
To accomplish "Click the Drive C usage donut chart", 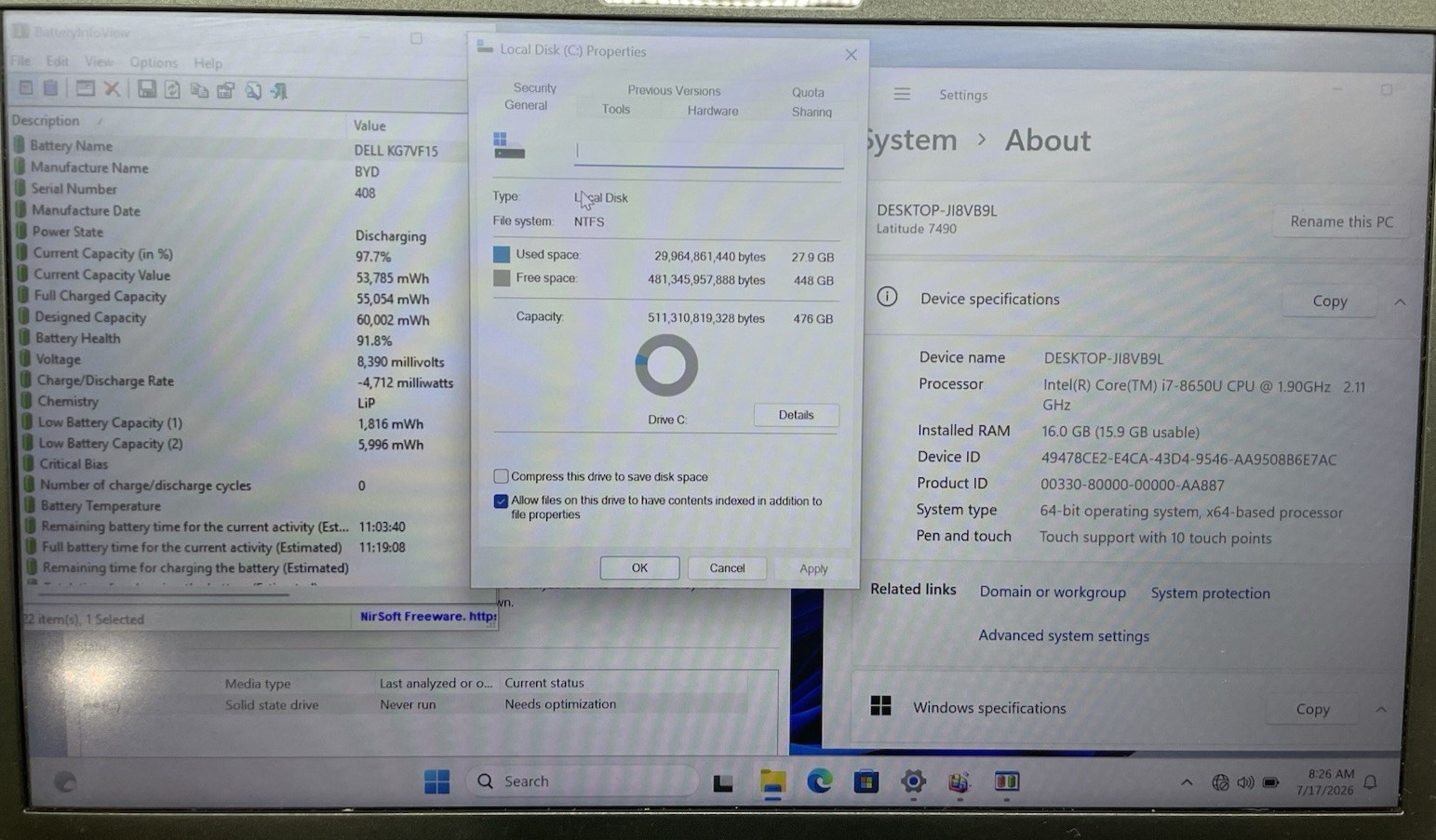I will 666,366.
